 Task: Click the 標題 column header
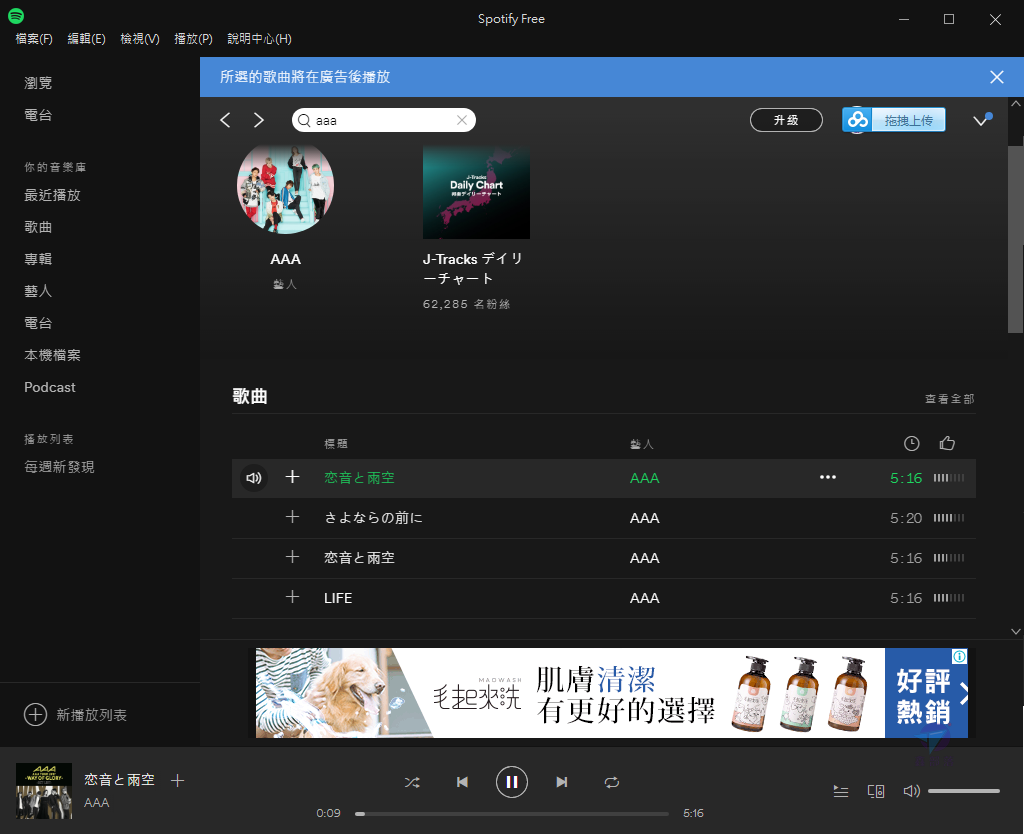336,444
